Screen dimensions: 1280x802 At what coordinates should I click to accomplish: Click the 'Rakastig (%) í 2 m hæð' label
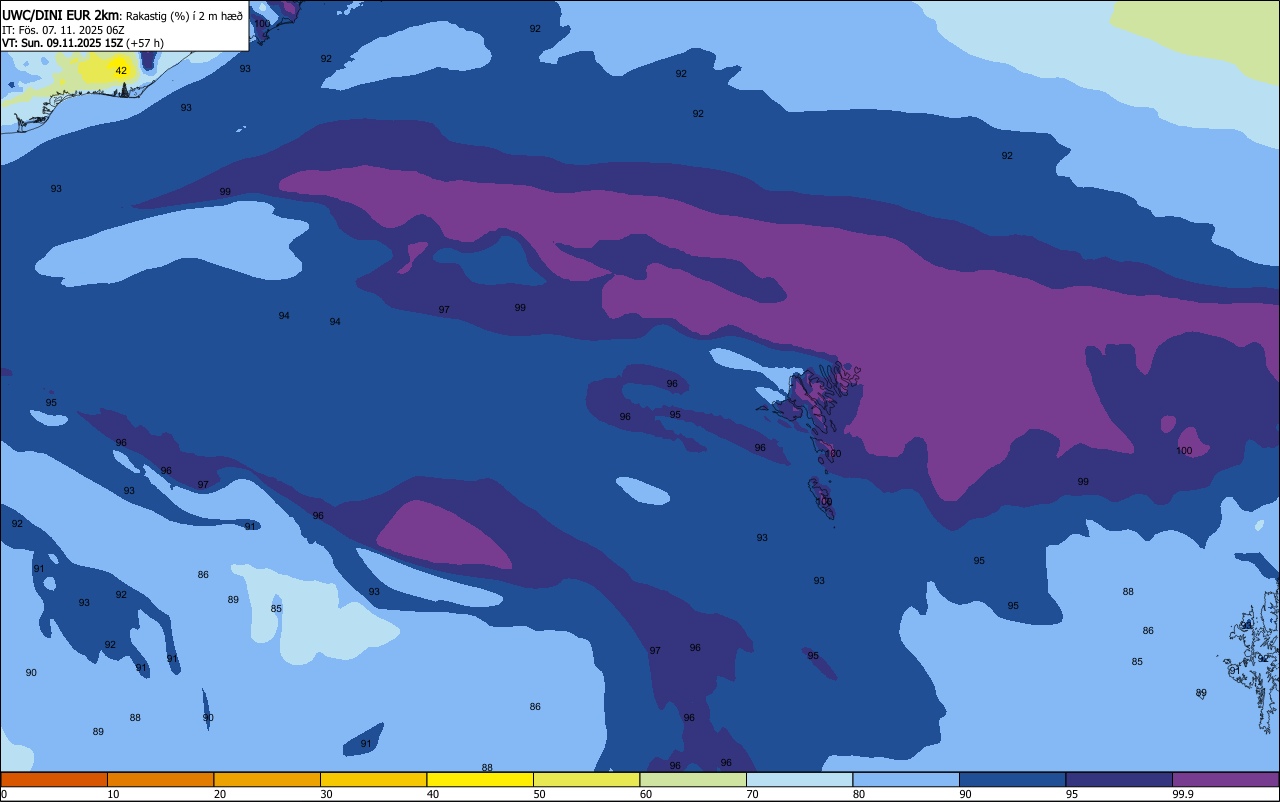[184, 16]
